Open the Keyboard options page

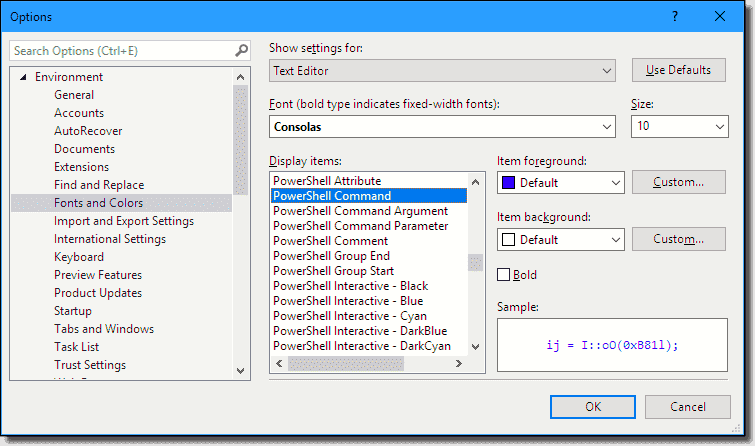[79, 257]
